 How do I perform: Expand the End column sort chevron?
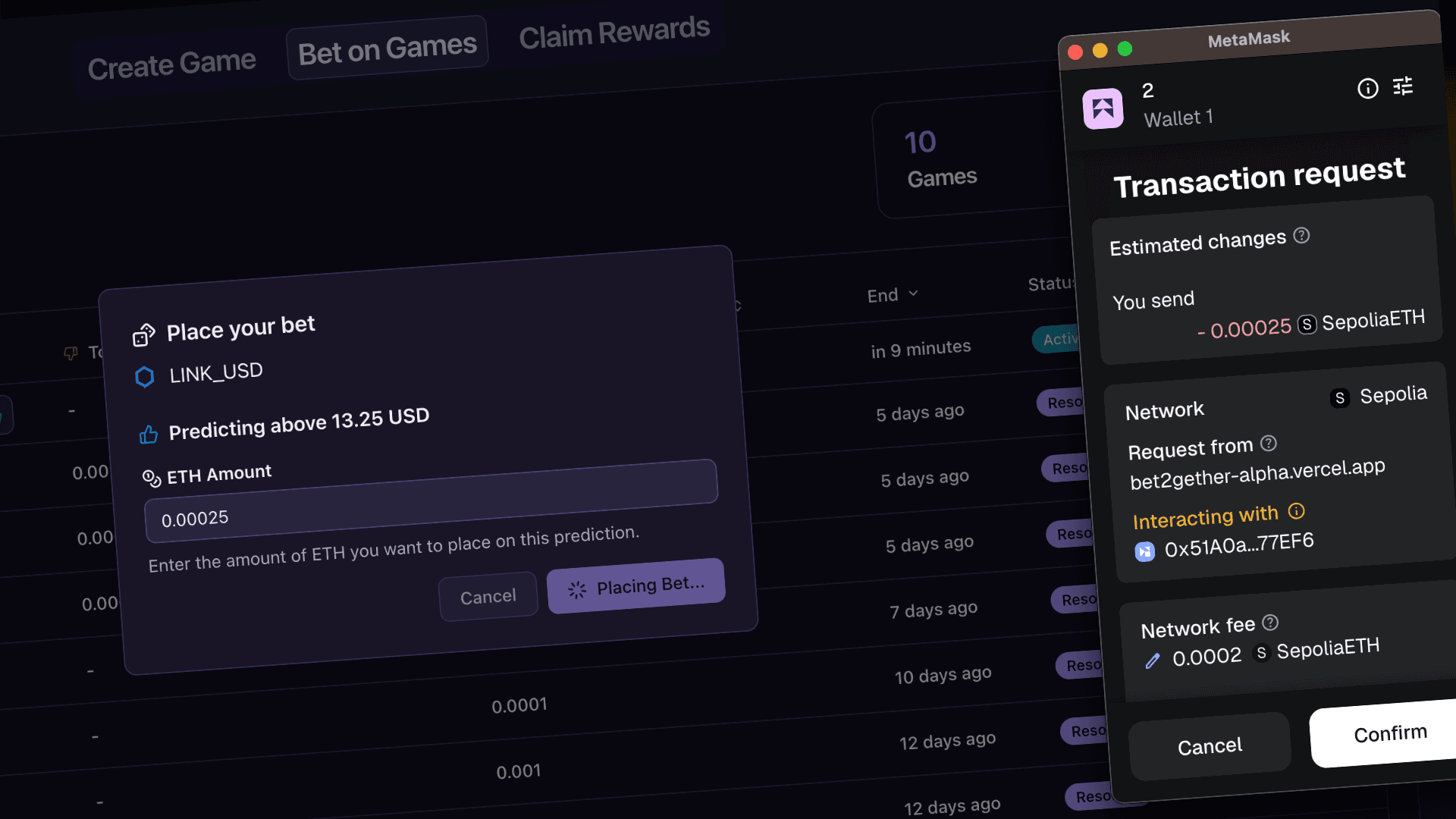pos(913,293)
